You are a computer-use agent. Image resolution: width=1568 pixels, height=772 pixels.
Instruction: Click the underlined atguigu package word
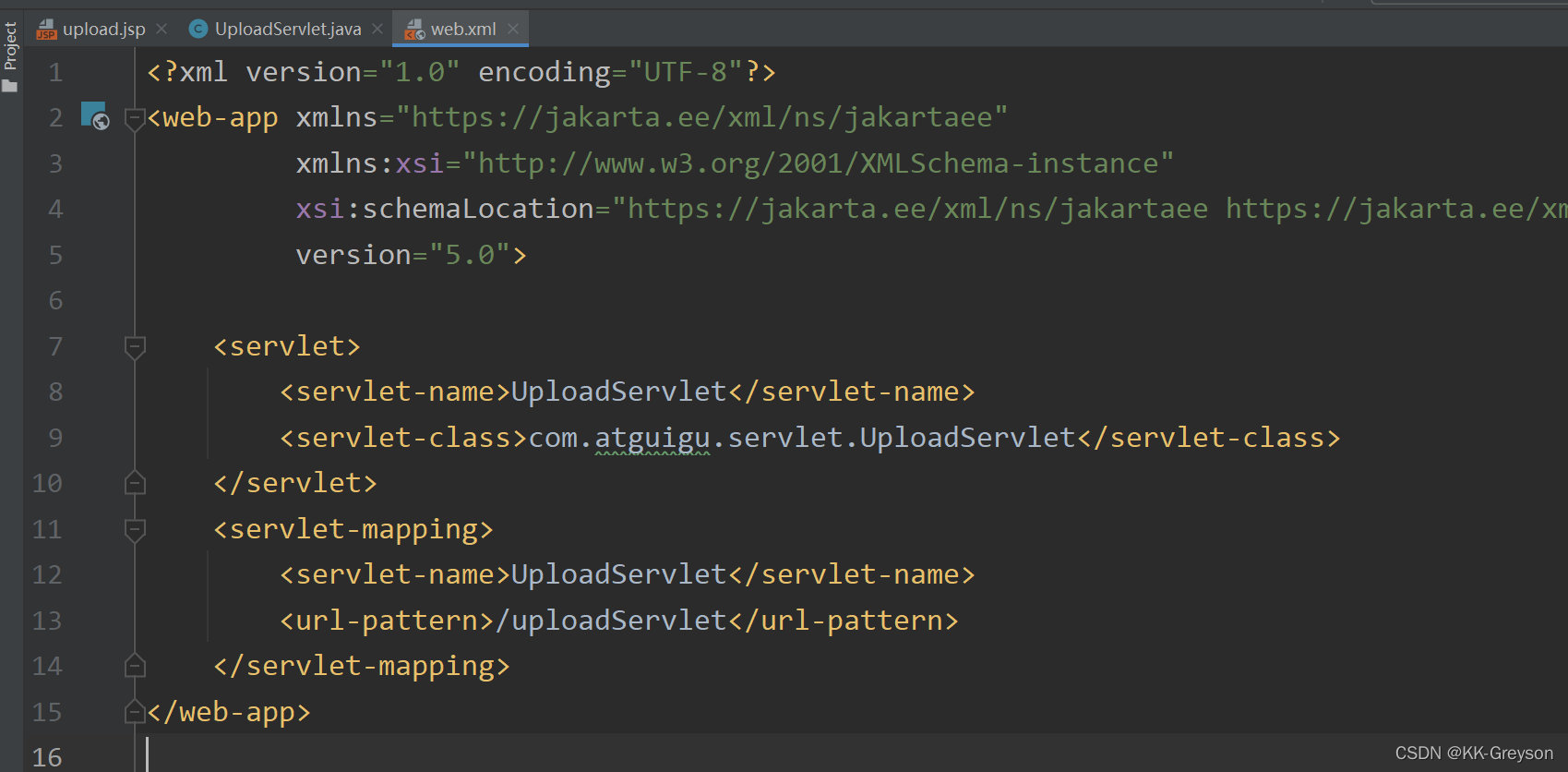652,438
